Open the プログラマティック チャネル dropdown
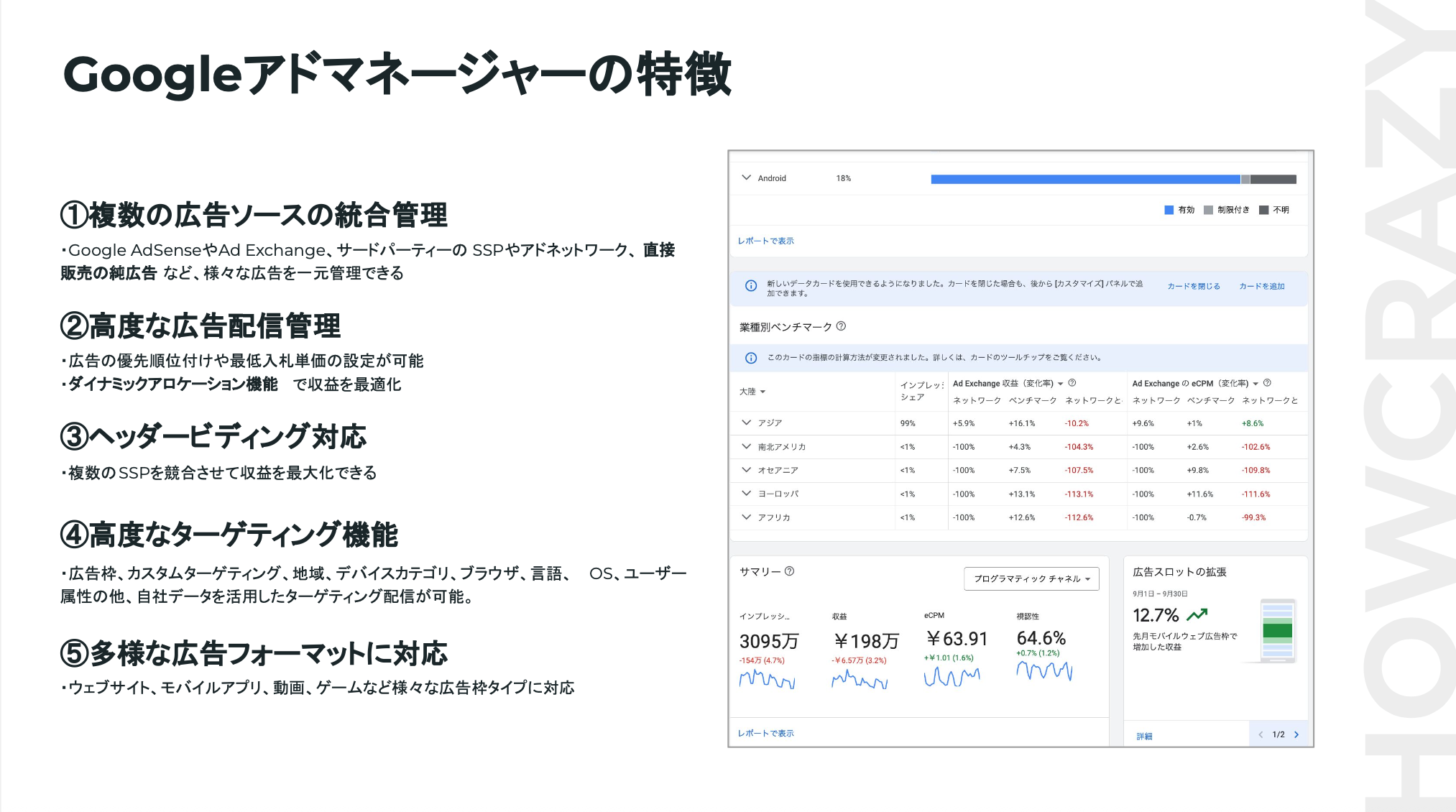Screen dimensions: 1456x812 pyautogui.click(x=1031, y=578)
